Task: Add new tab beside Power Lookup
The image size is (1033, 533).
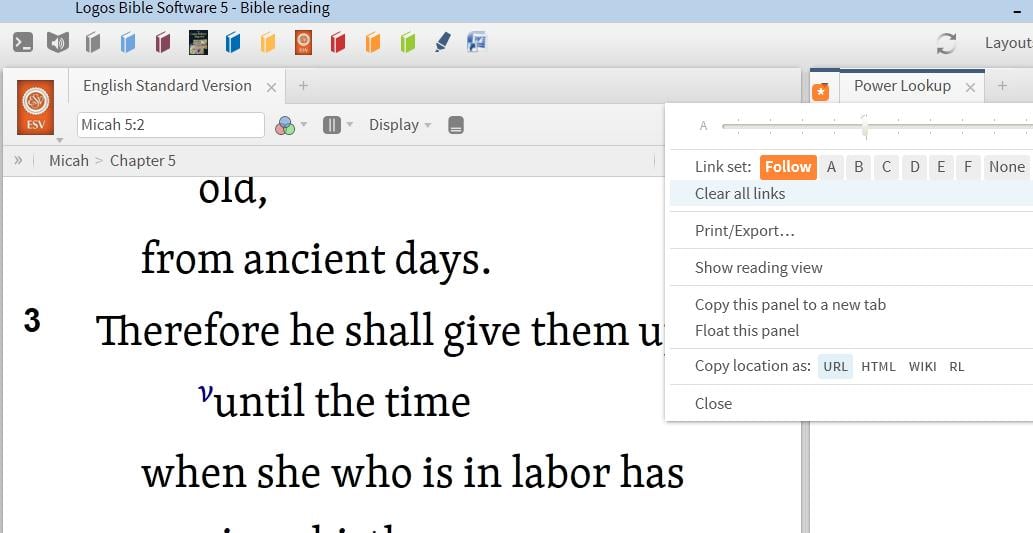Action: click(x=1002, y=86)
